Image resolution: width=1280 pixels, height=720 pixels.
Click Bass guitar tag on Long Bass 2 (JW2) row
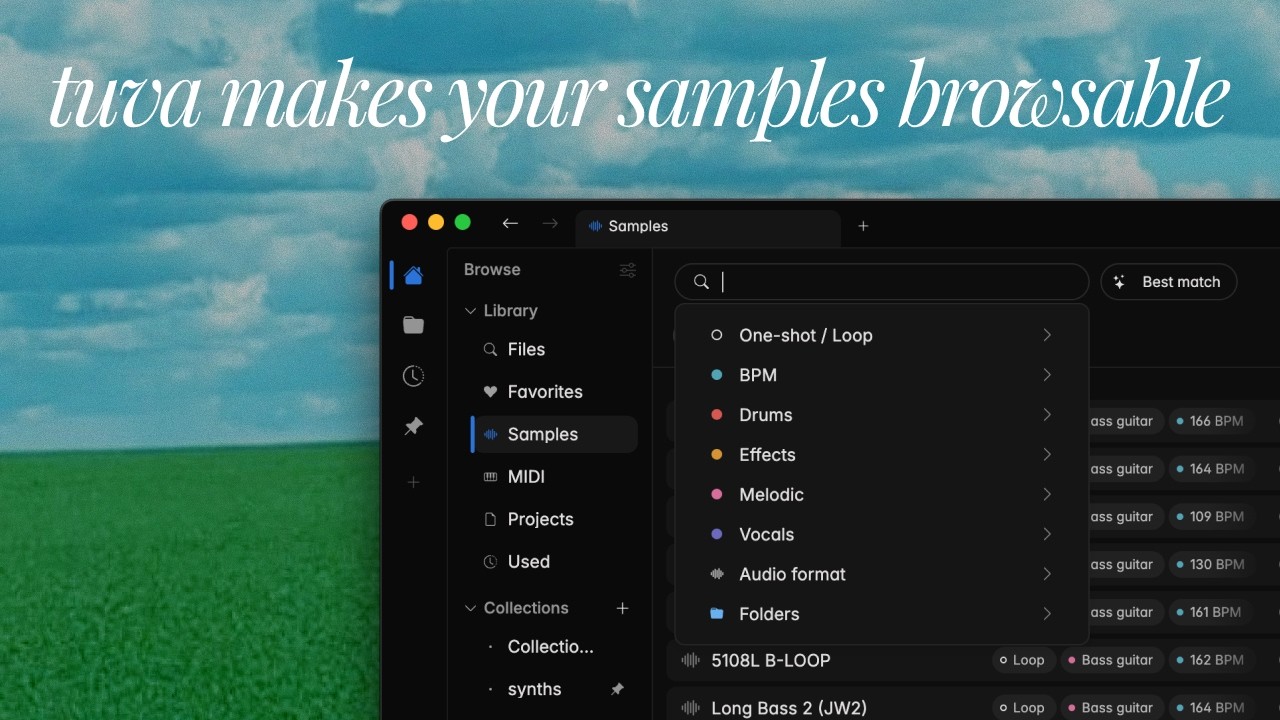click(x=1110, y=708)
